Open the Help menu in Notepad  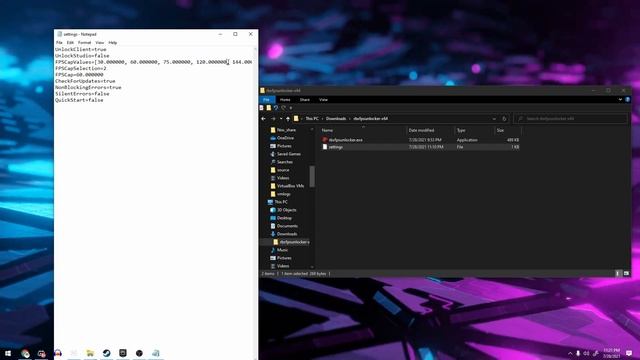[113, 42]
